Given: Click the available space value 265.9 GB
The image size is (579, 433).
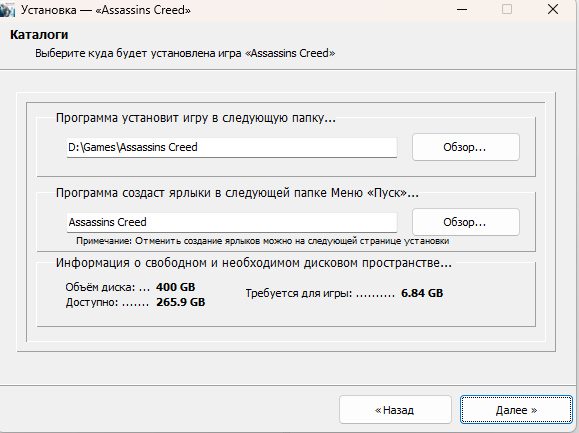Looking at the screenshot, I should [x=180, y=302].
